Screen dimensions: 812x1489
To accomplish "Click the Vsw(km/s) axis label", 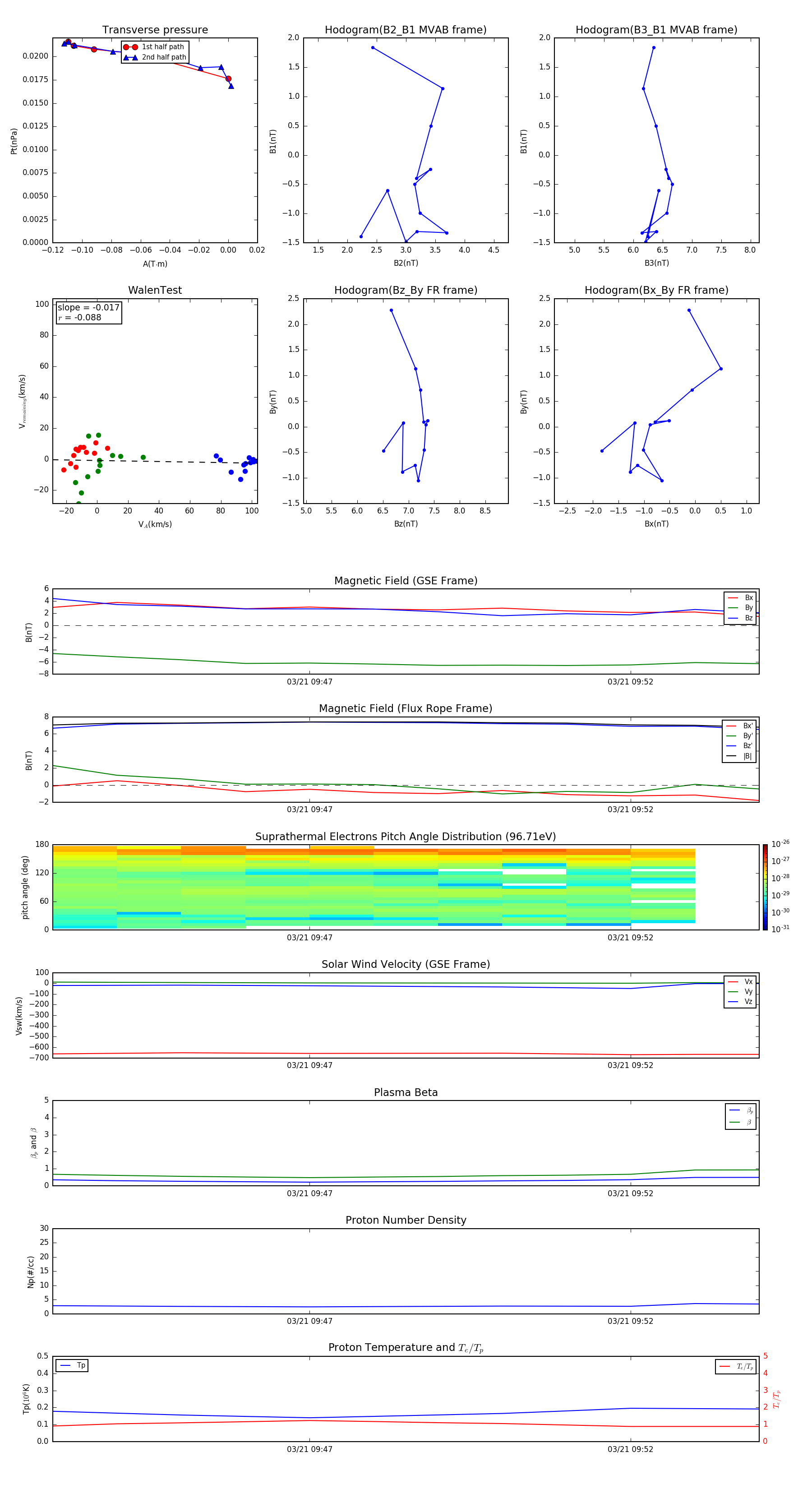I will (19, 1016).
